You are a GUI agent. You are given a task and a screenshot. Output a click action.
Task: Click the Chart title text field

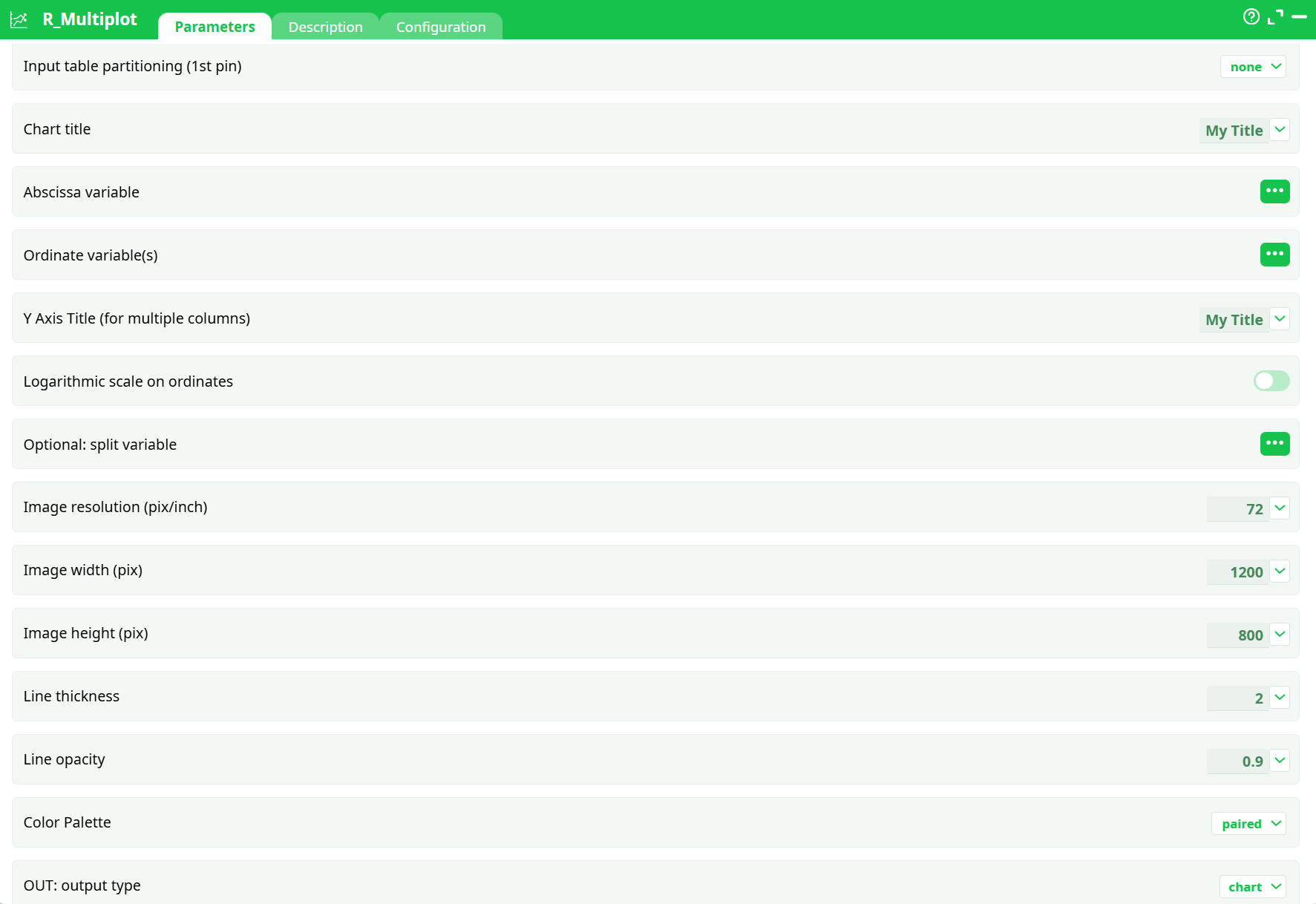click(x=1234, y=131)
